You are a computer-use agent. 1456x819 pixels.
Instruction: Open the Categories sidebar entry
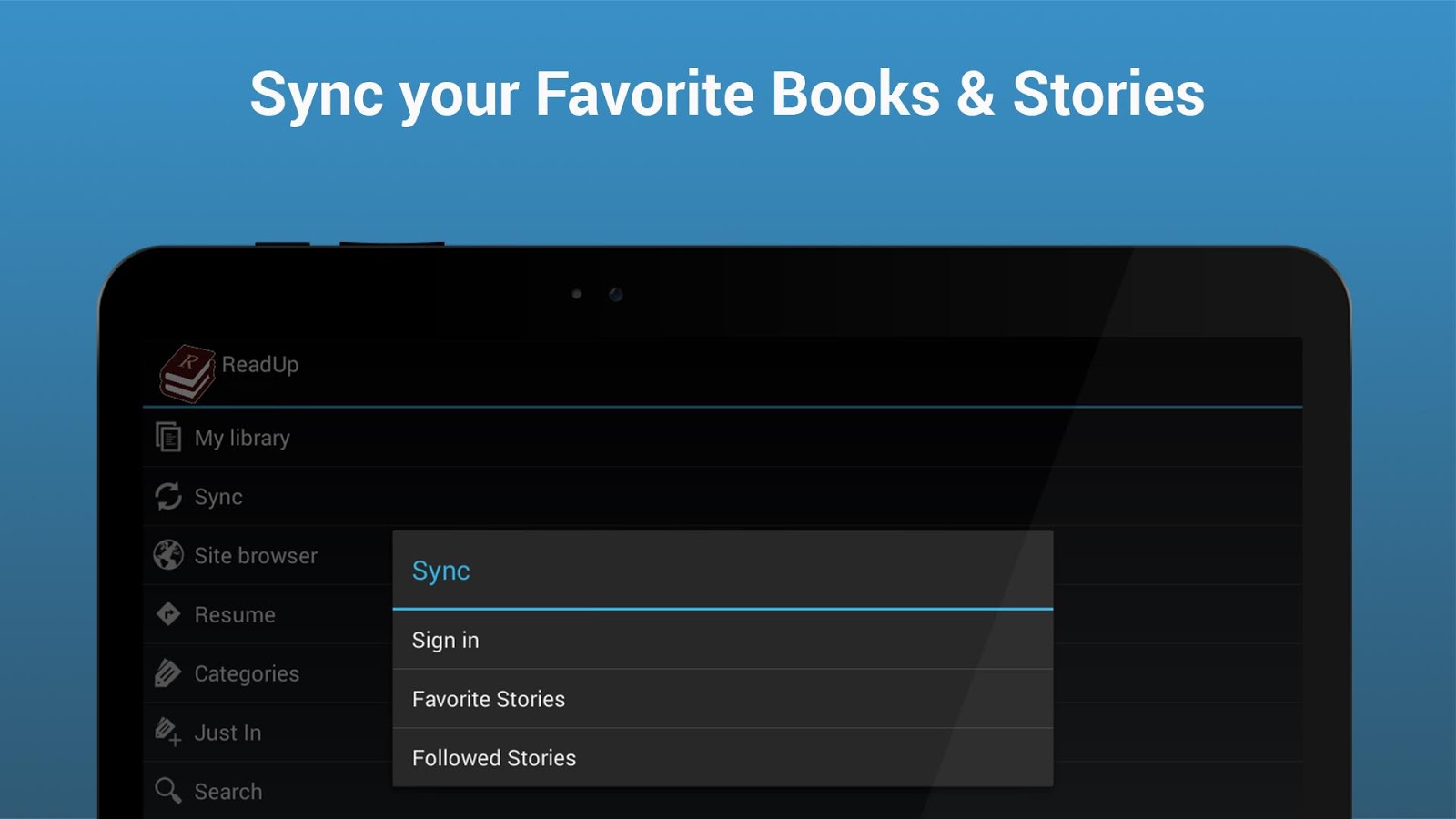[246, 673]
